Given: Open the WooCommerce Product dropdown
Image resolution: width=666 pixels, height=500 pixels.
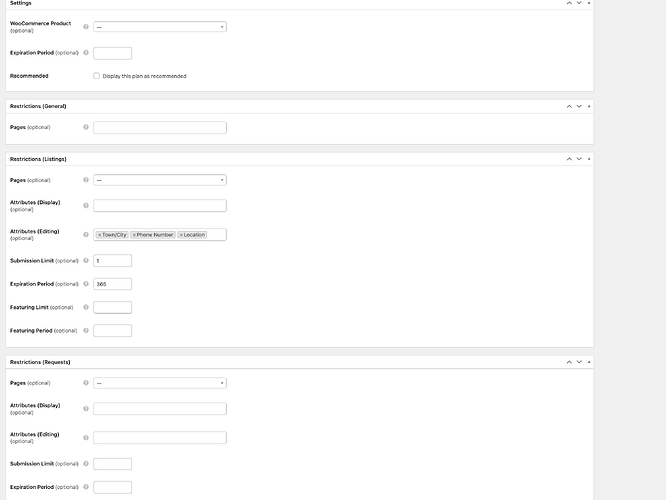Looking at the screenshot, I should (160, 27).
